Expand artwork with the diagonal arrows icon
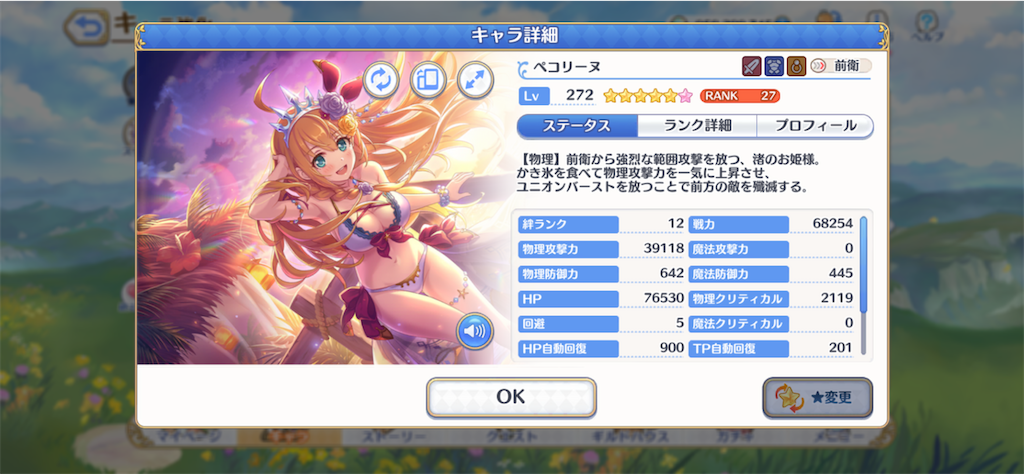This screenshot has height=474, width=1024. (475, 80)
